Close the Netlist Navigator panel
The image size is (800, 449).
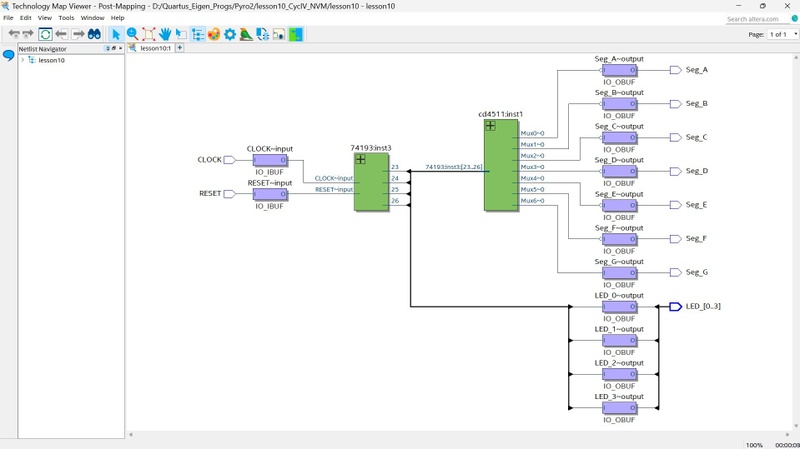coord(120,48)
